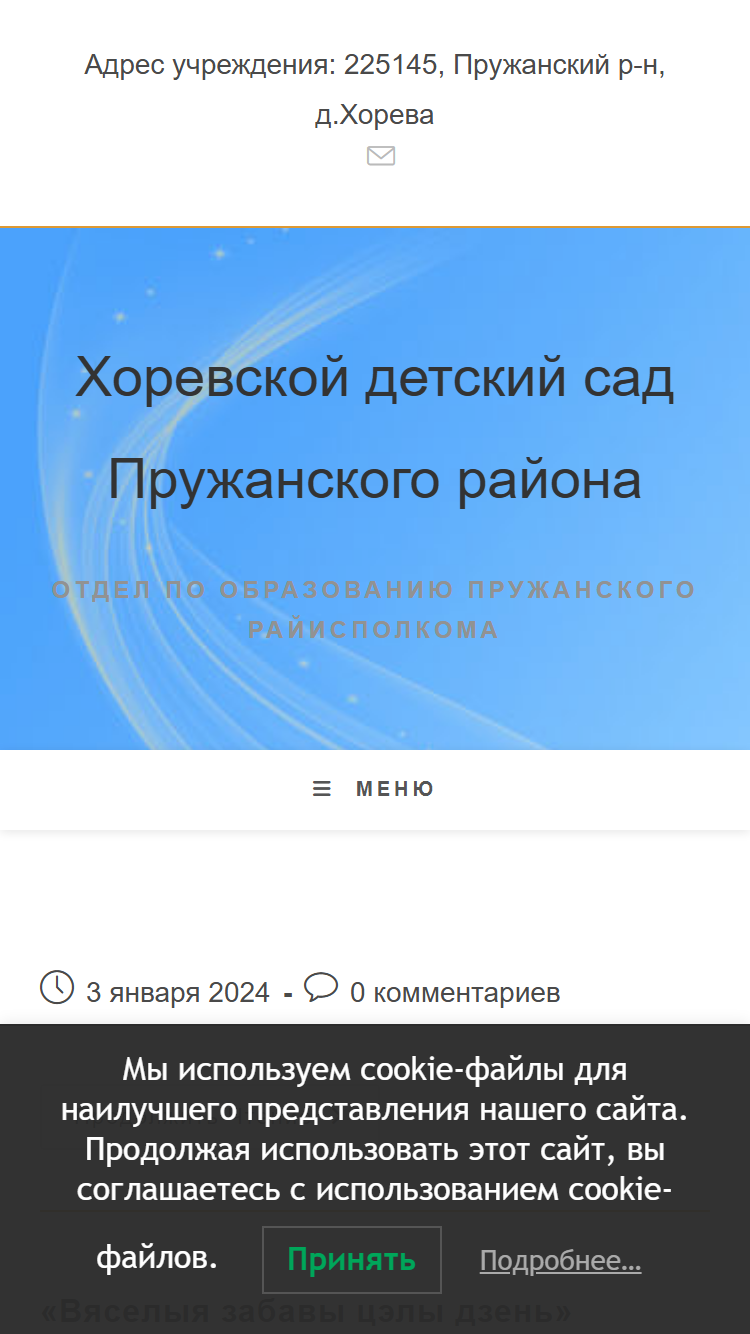Click the 3 января 2024 date
This screenshot has height=1334, width=750.
pyautogui.click(x=178, y=993)
